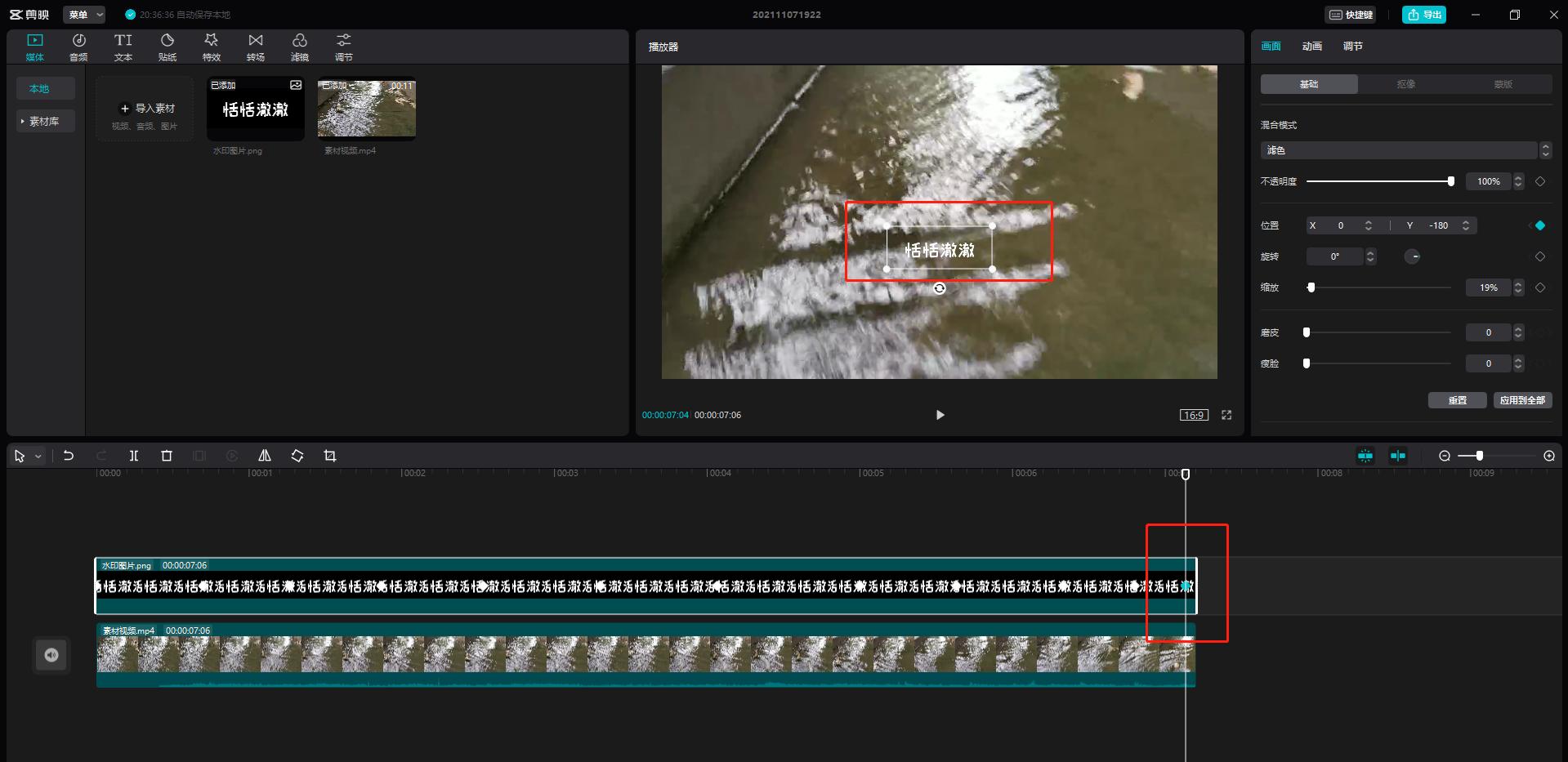Viewport: 1568px width, 762px height.
Task: Click the 导出 (Export) button
Action: tap(1424, 15)
